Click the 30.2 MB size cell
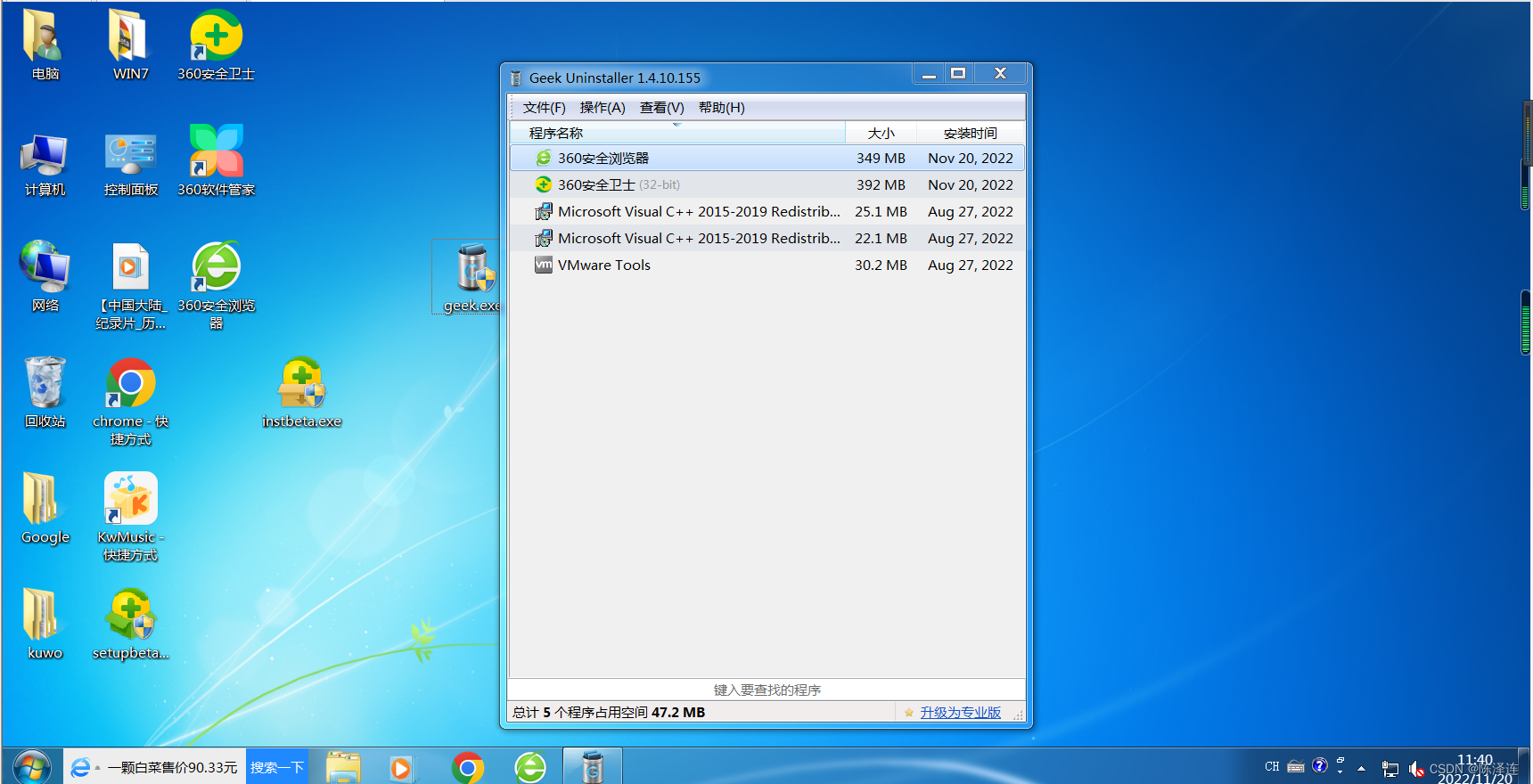The width and height of the screenshot is (1533, 784). (x=881, y=265)
